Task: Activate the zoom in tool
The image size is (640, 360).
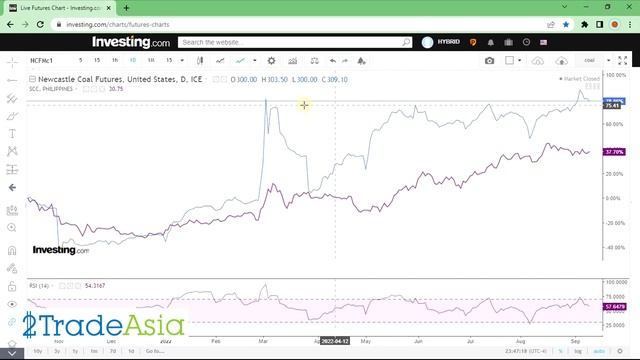Action: 12,228
